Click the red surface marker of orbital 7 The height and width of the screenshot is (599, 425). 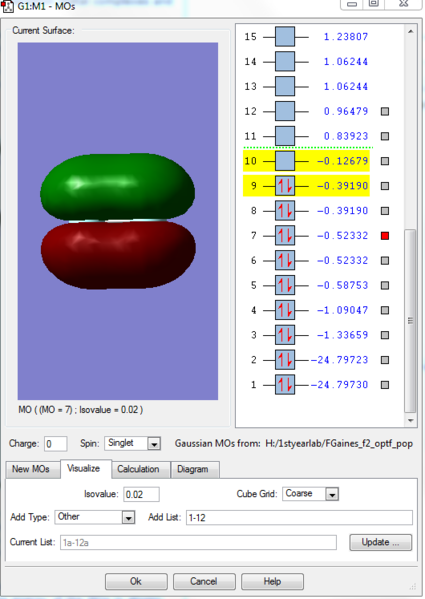coord(385,236)
